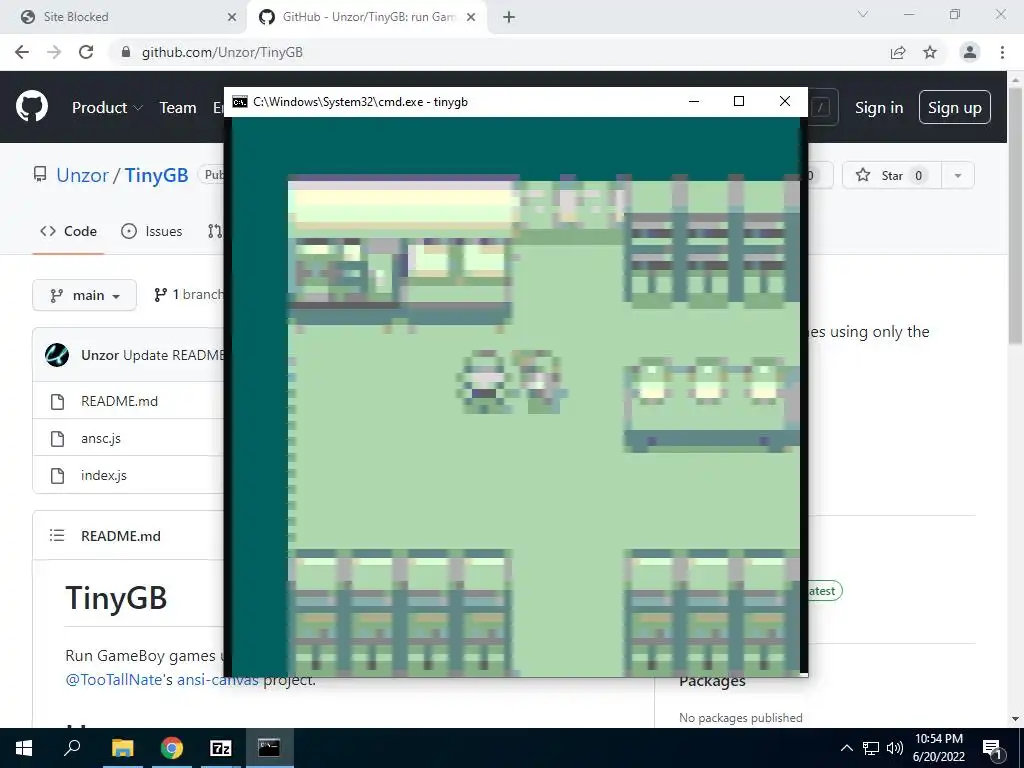Open a new Chrome tab
This screenshot has height=768, width=1024.
(509, 17)
